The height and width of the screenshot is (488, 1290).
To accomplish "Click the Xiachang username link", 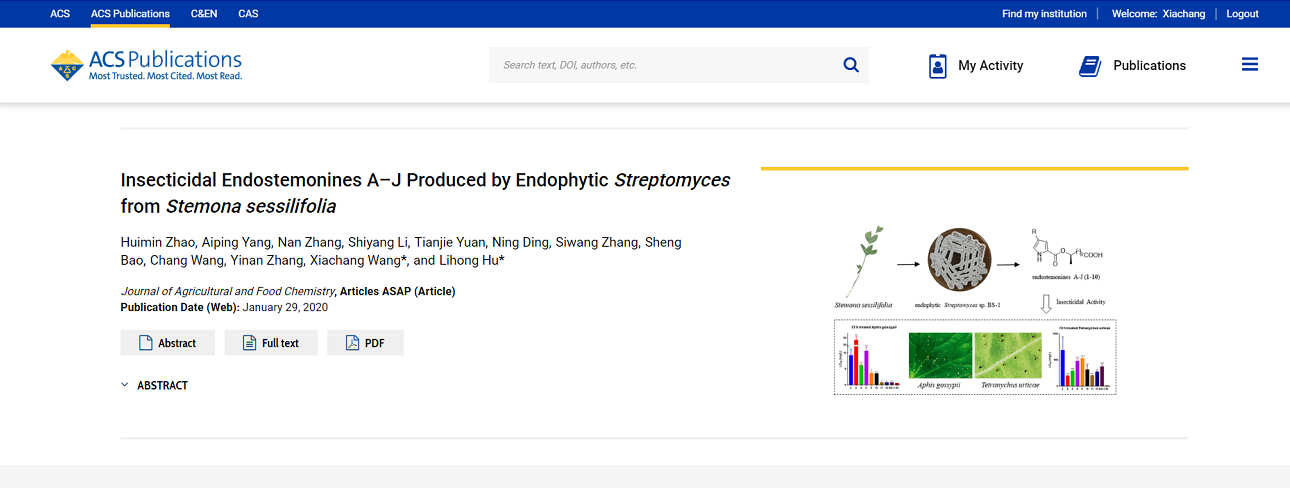I will point(1183,14).
